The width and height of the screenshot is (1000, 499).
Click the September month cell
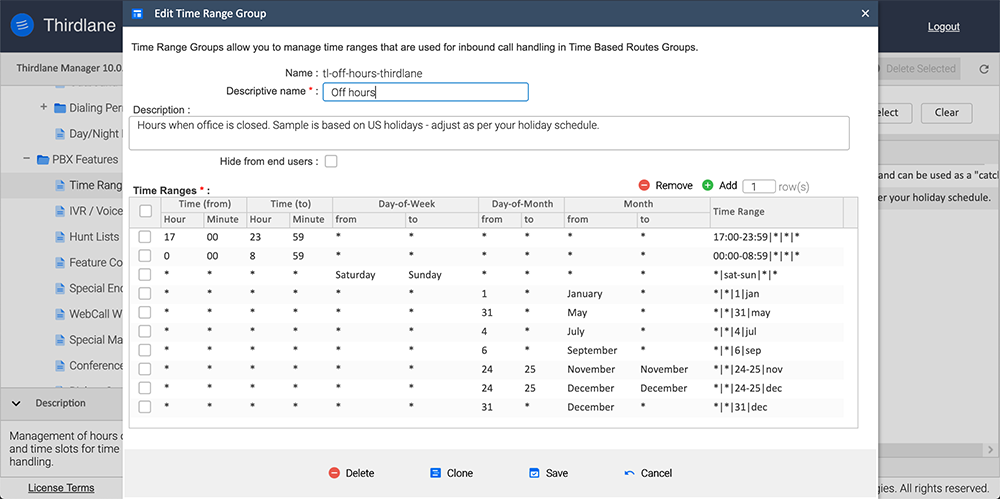[x=592, y=350]
